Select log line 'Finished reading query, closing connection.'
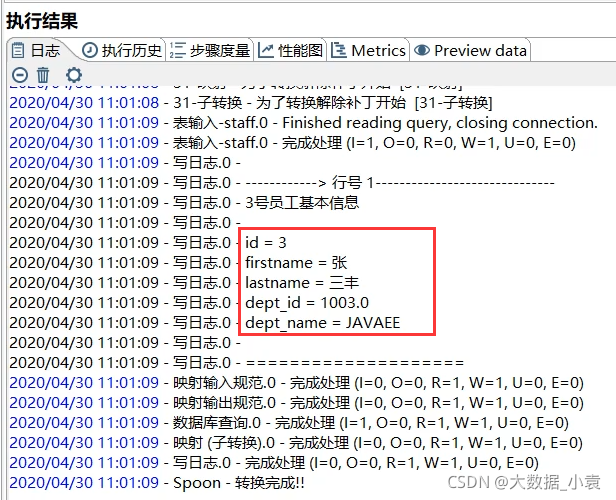Screen dimensions: 616x500 pyautogui.click(x=303, y=123)
